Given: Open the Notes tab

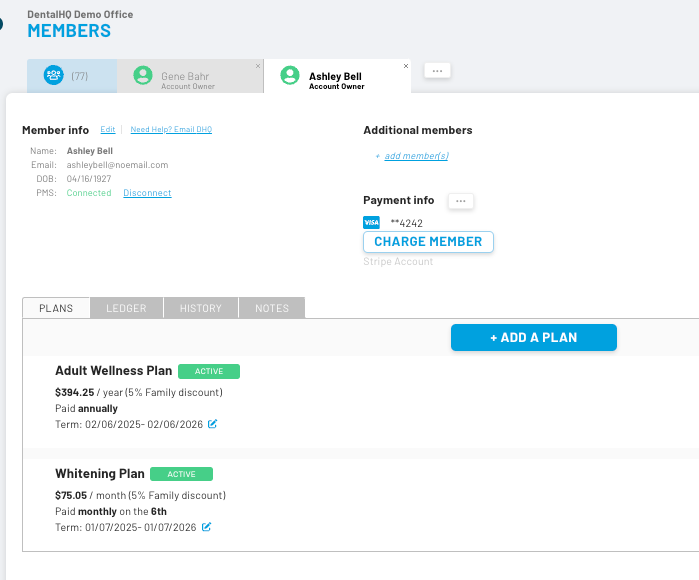Looking at the screenshot, I should coord(272,308).
